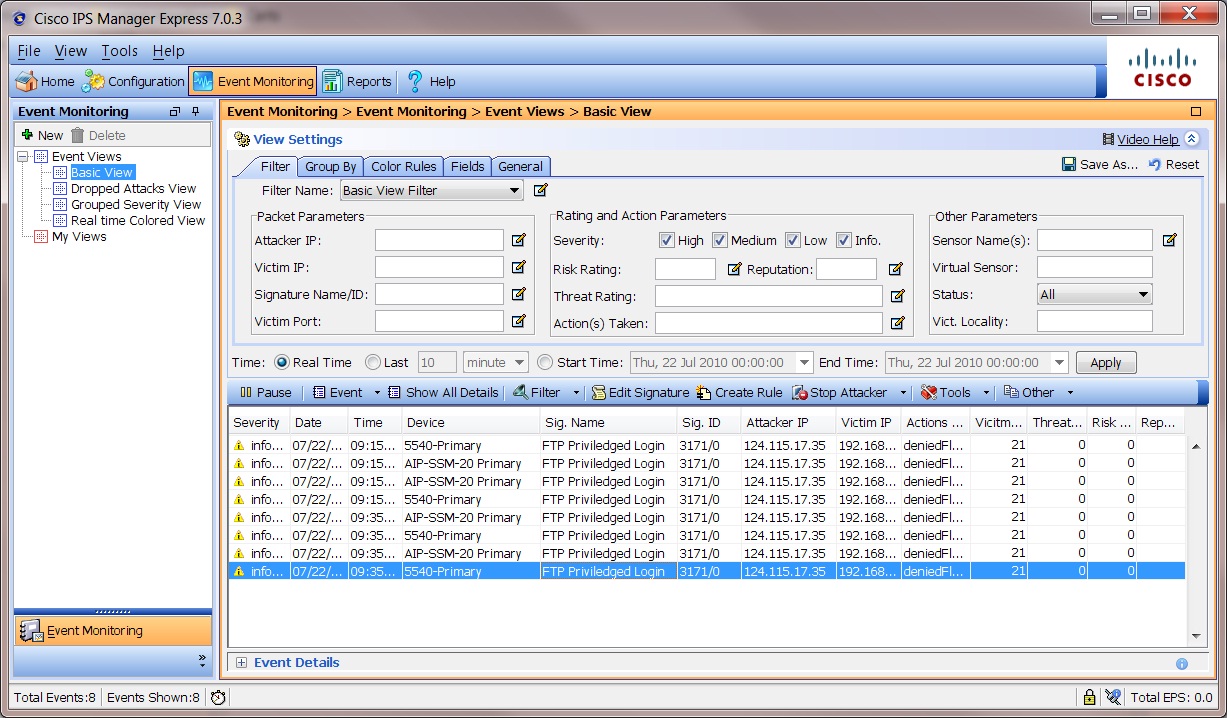The width and height of the screenshot is (1227, 718).
Task: Expand the Event Details section
Action: point(241,663)
